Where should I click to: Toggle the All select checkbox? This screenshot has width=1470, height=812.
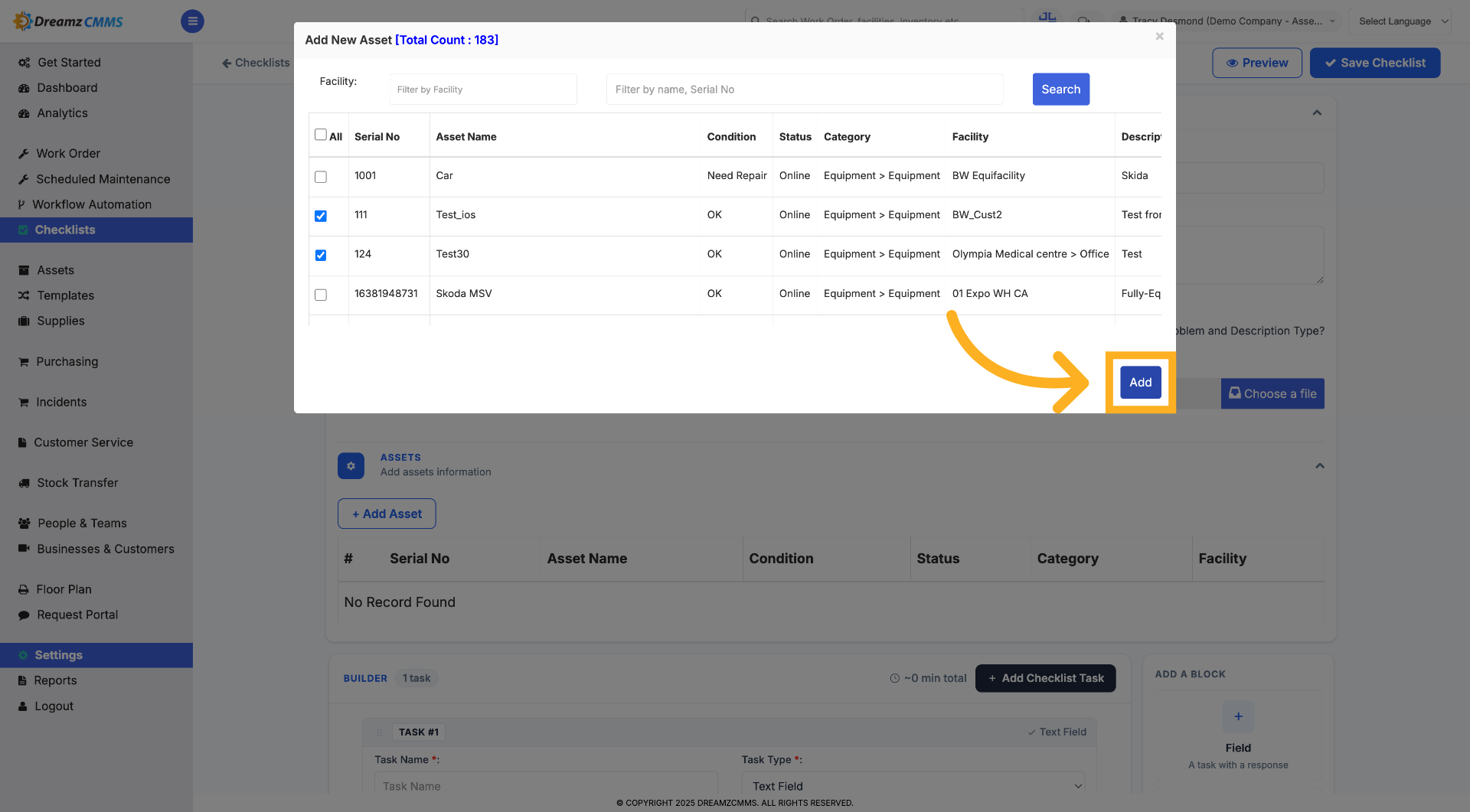click(321, 135)
